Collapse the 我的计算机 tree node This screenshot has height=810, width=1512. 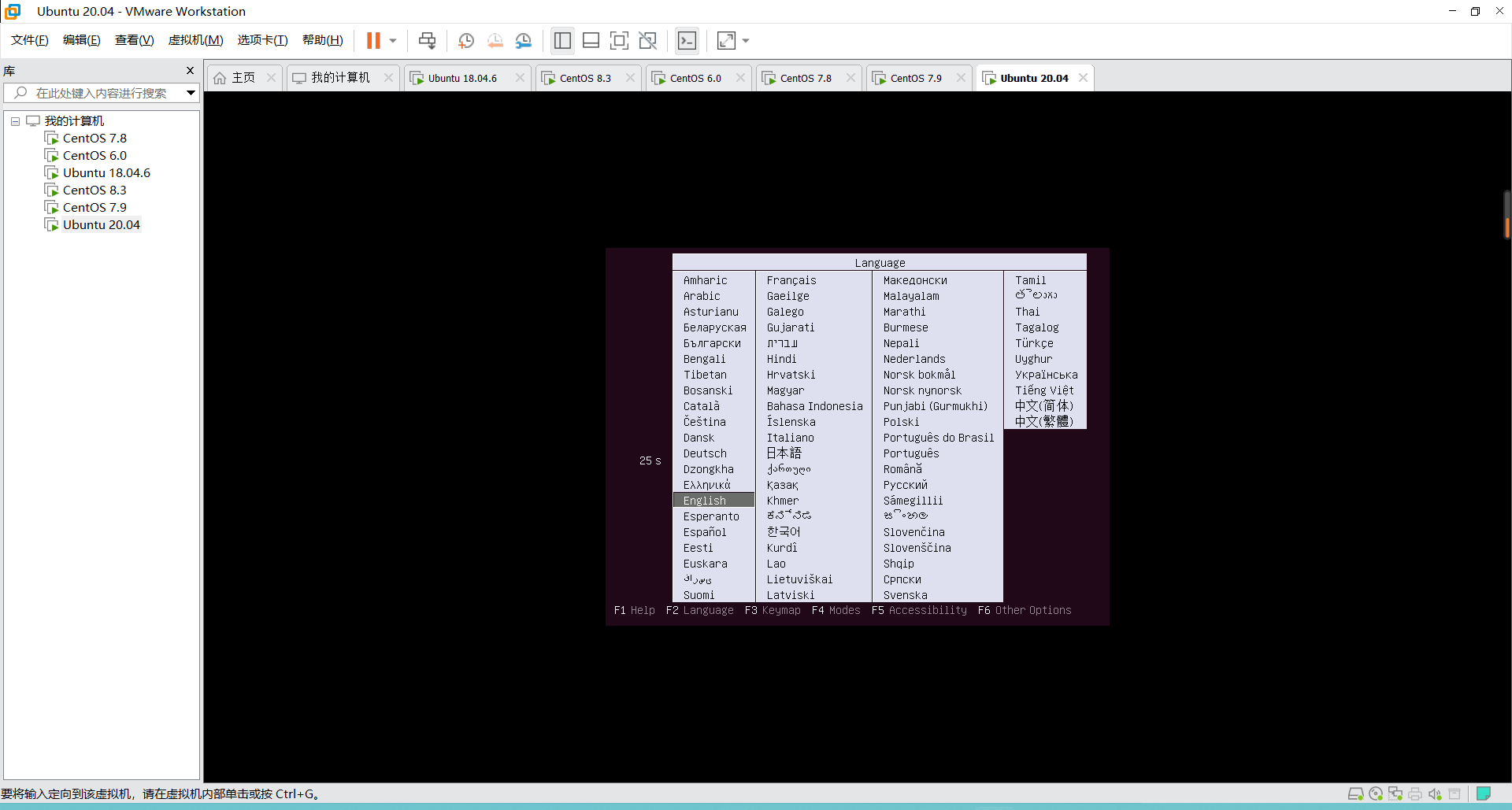(x=15, y=121)
